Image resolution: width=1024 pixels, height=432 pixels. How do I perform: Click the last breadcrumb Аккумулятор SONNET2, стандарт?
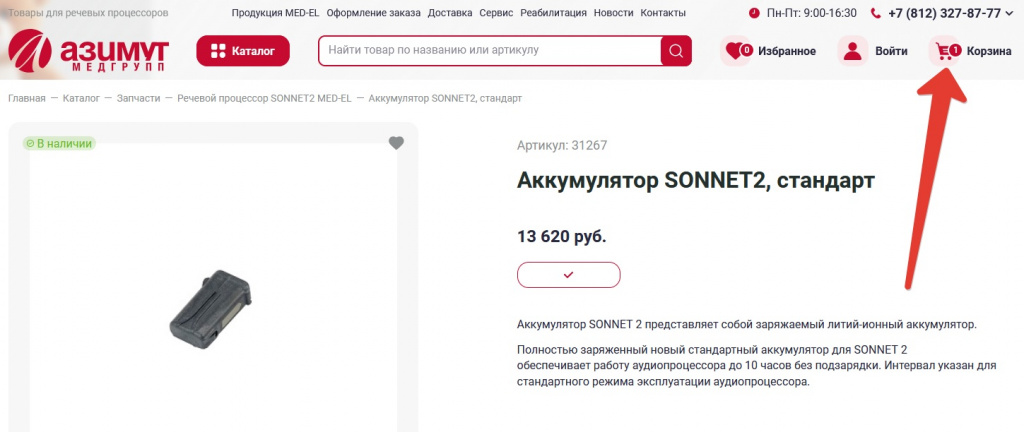[445, 99]
